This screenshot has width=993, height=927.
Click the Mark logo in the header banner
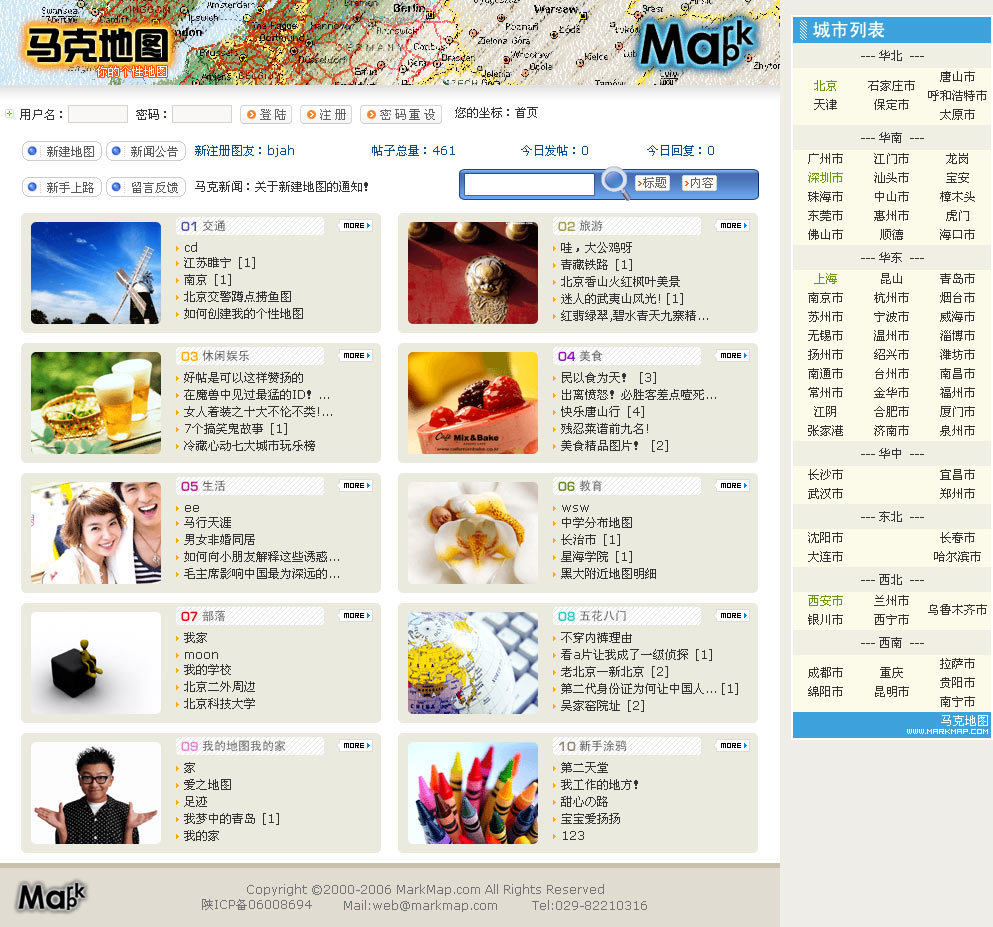[696, 43]
